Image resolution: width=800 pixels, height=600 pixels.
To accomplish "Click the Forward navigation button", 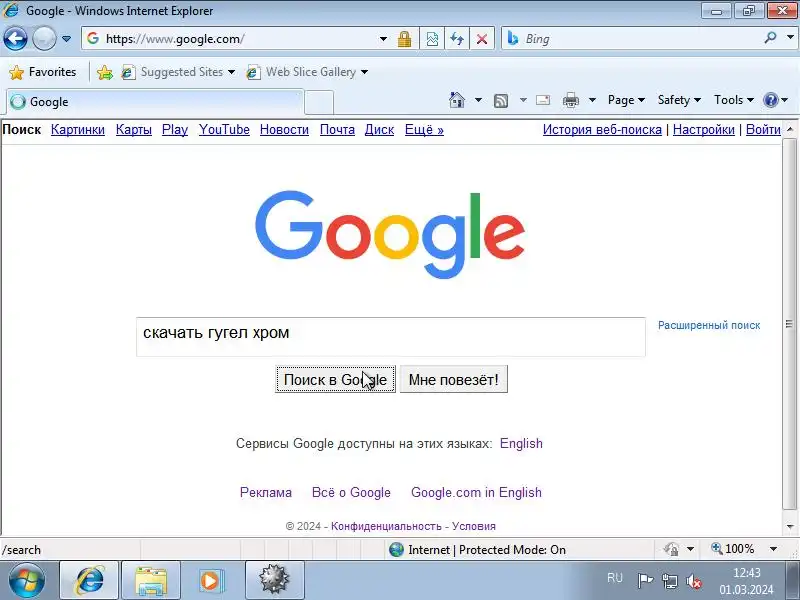I will click(x=44, y=38).
